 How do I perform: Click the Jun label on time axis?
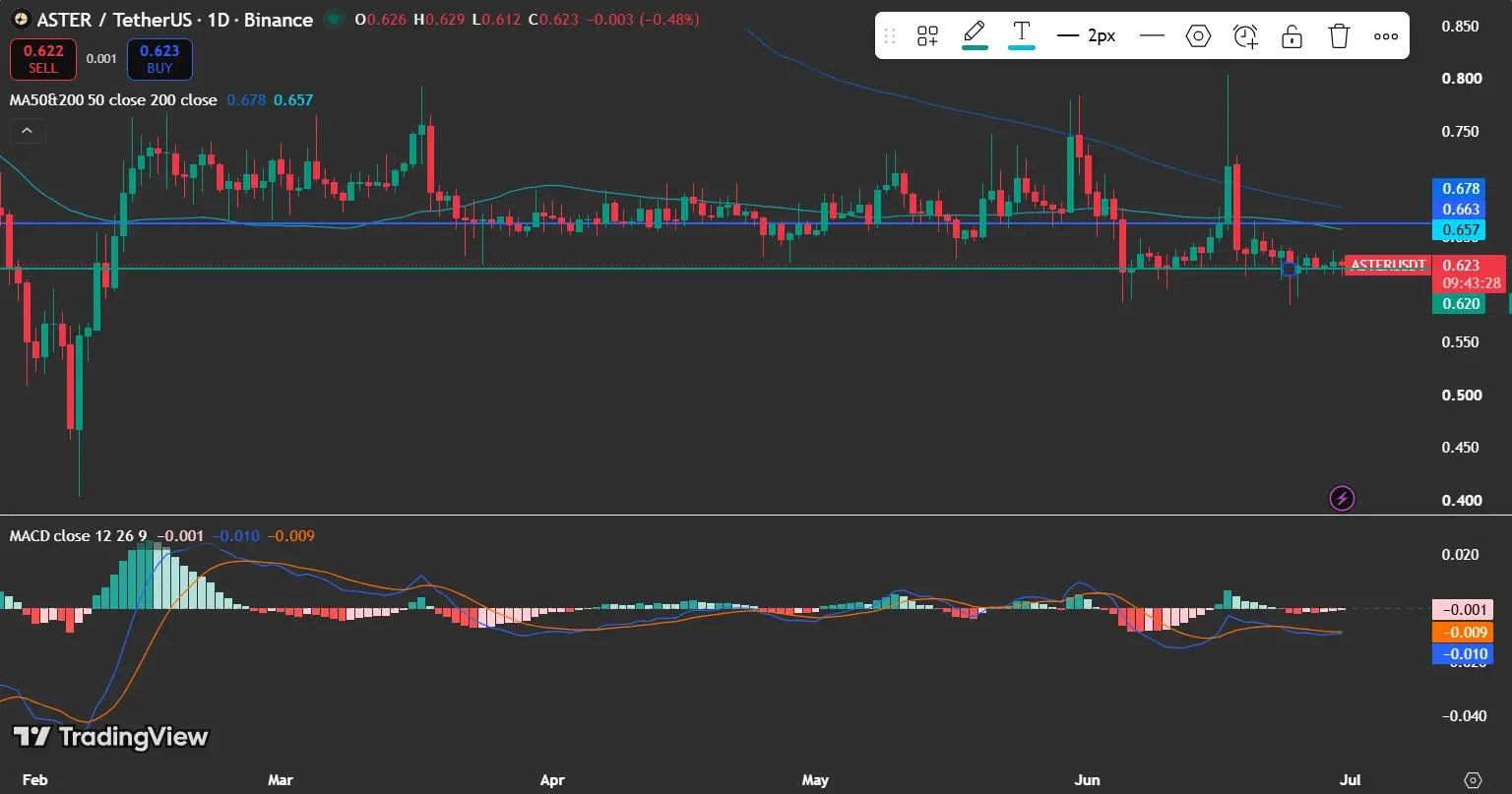tap(1087, 779)
